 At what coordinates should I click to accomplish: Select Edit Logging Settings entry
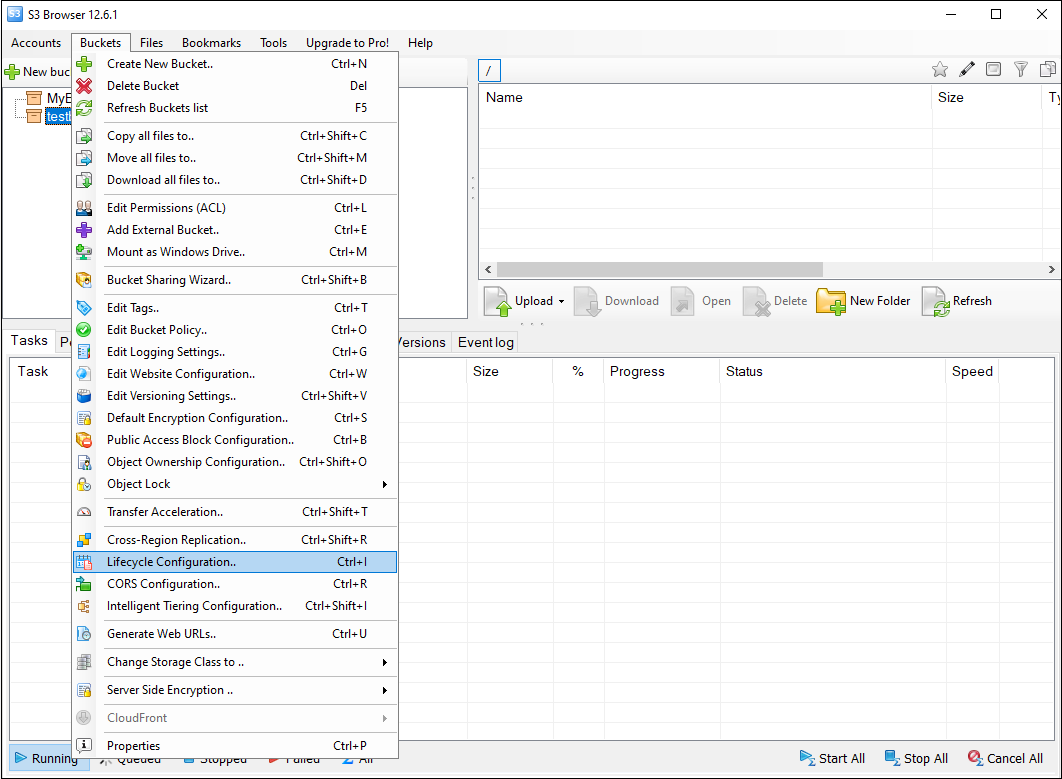235,352
